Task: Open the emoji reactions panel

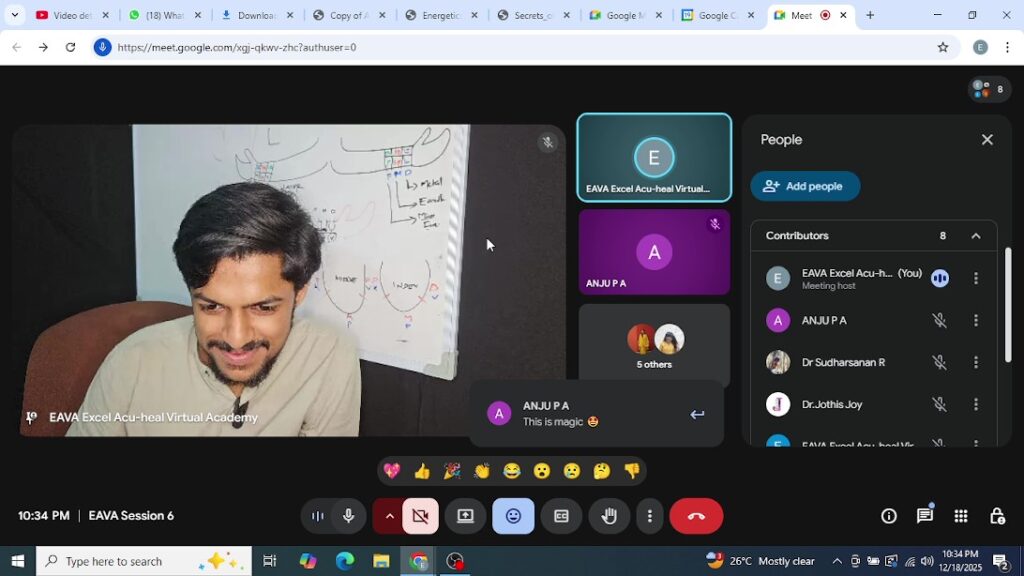Action: pyautogui.click(x=513, y=516)
